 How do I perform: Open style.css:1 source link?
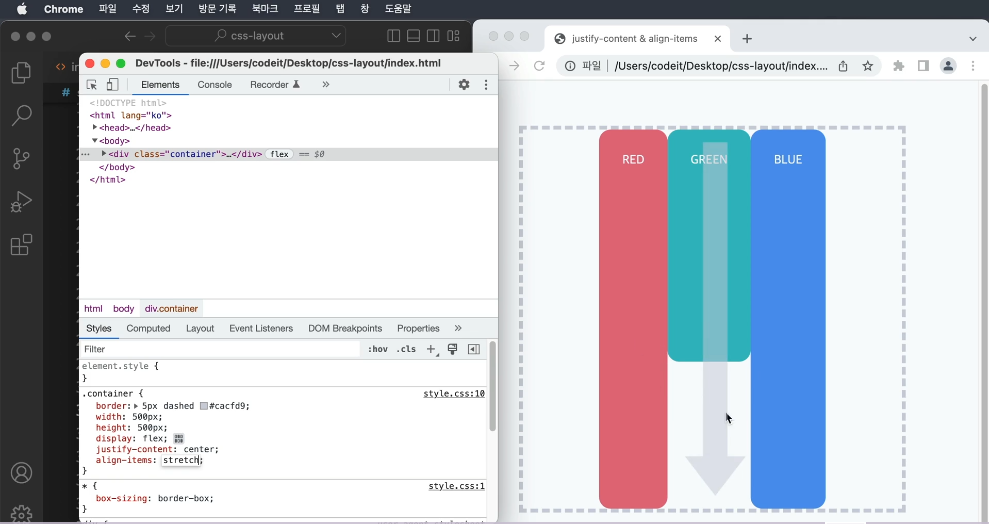click(457, 486)
